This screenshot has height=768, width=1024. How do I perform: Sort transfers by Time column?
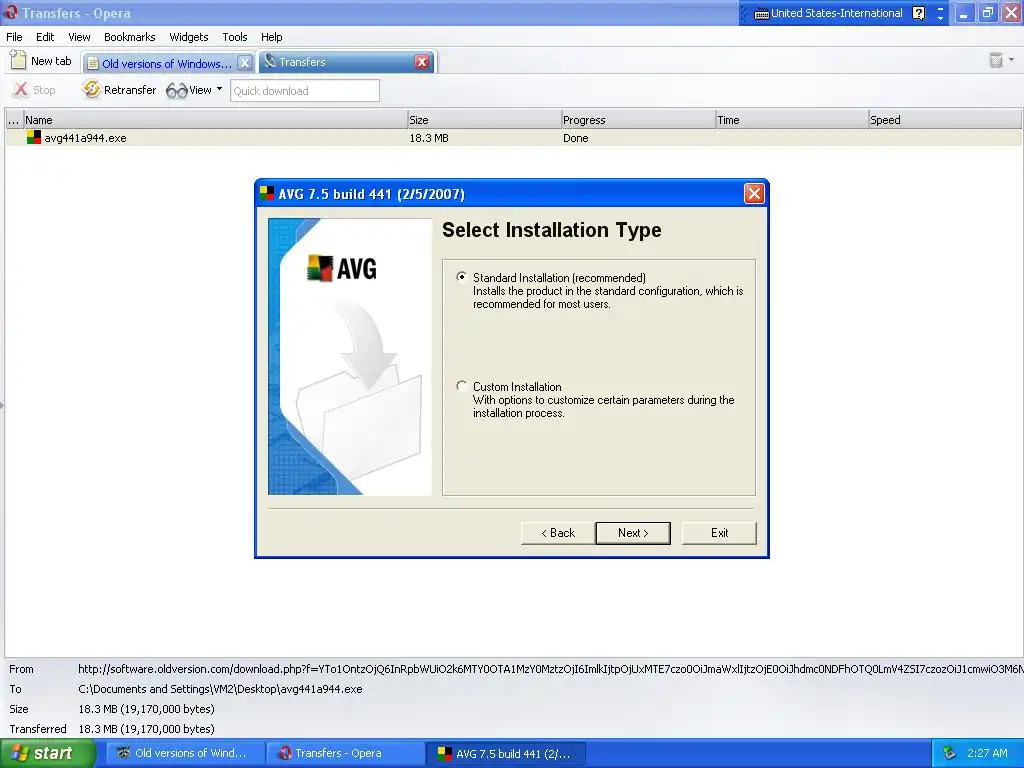pos(792,120)
